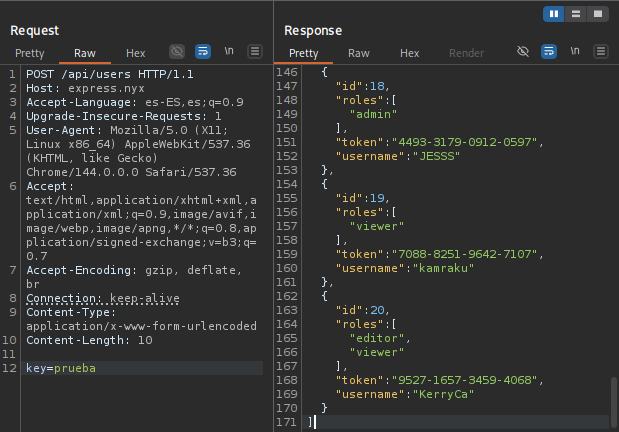Toggle word wrap in the Request panel

pyautogui.click(x=203, y=51)
